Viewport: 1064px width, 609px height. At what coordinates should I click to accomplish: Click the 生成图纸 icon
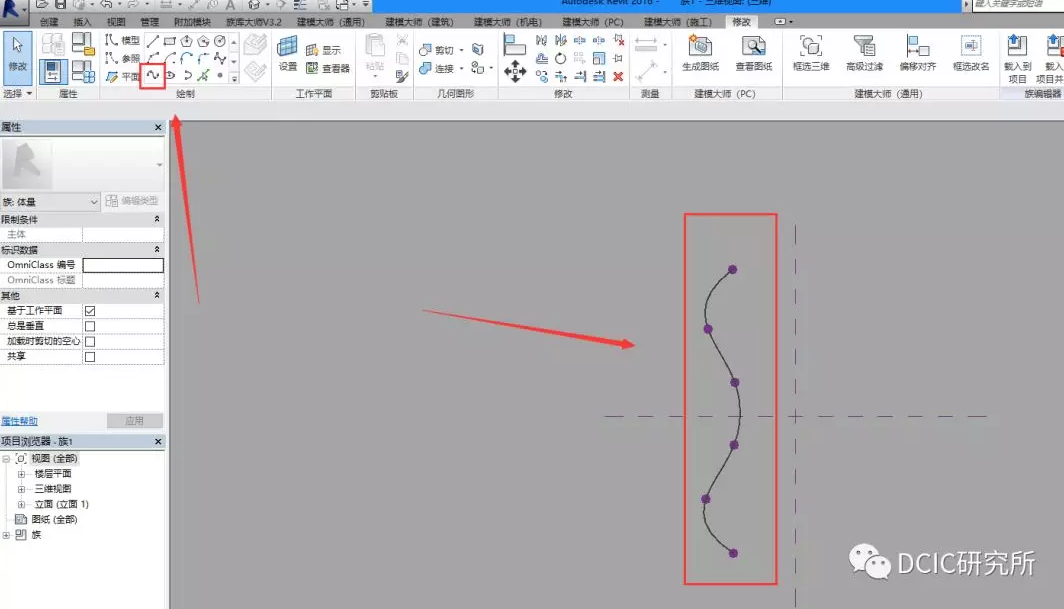[700, 53]
